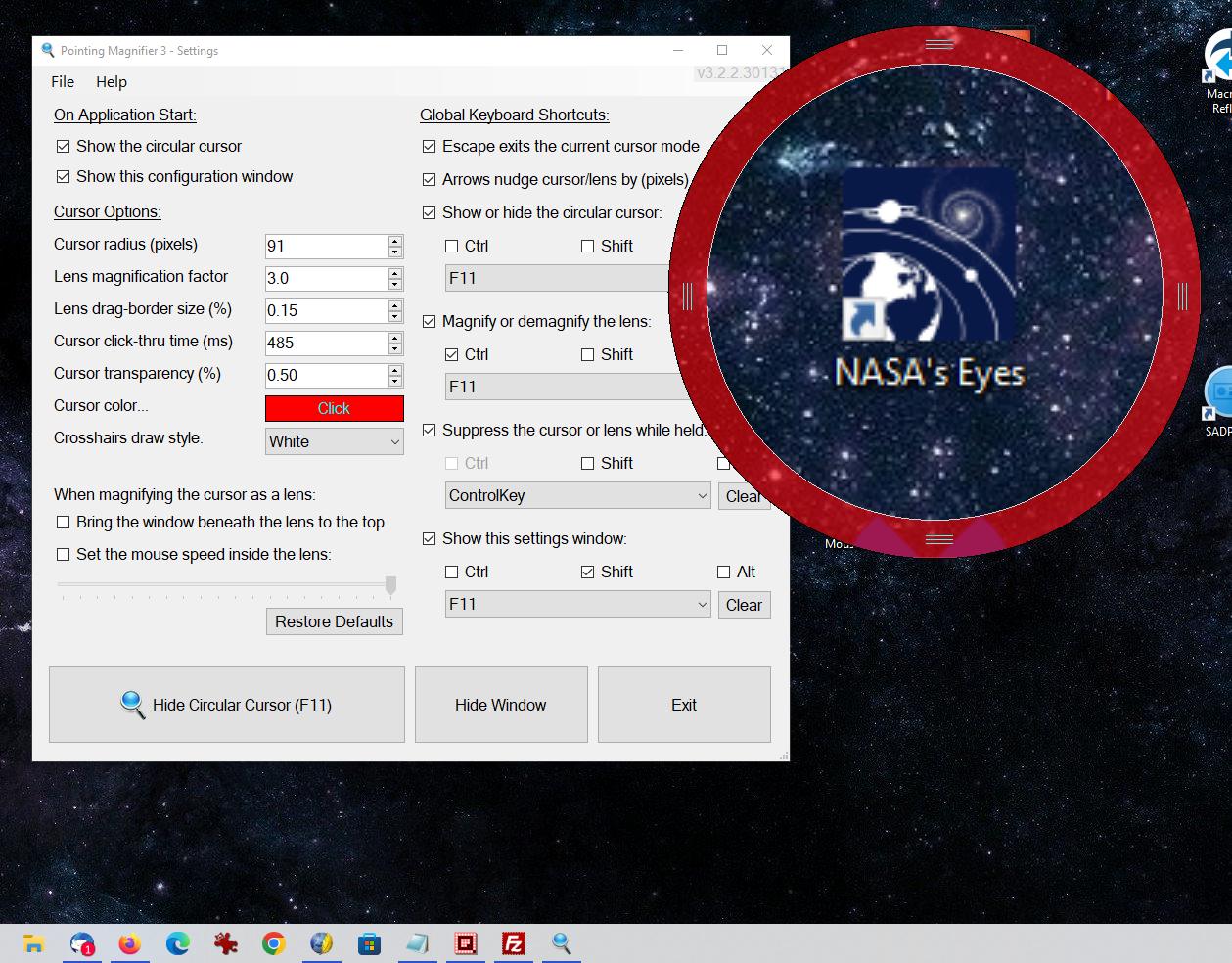The height and width of the screenshot is (963, 1232).
Task: Check Ctrl under Show this settings window
Action: tap(451, 572)
